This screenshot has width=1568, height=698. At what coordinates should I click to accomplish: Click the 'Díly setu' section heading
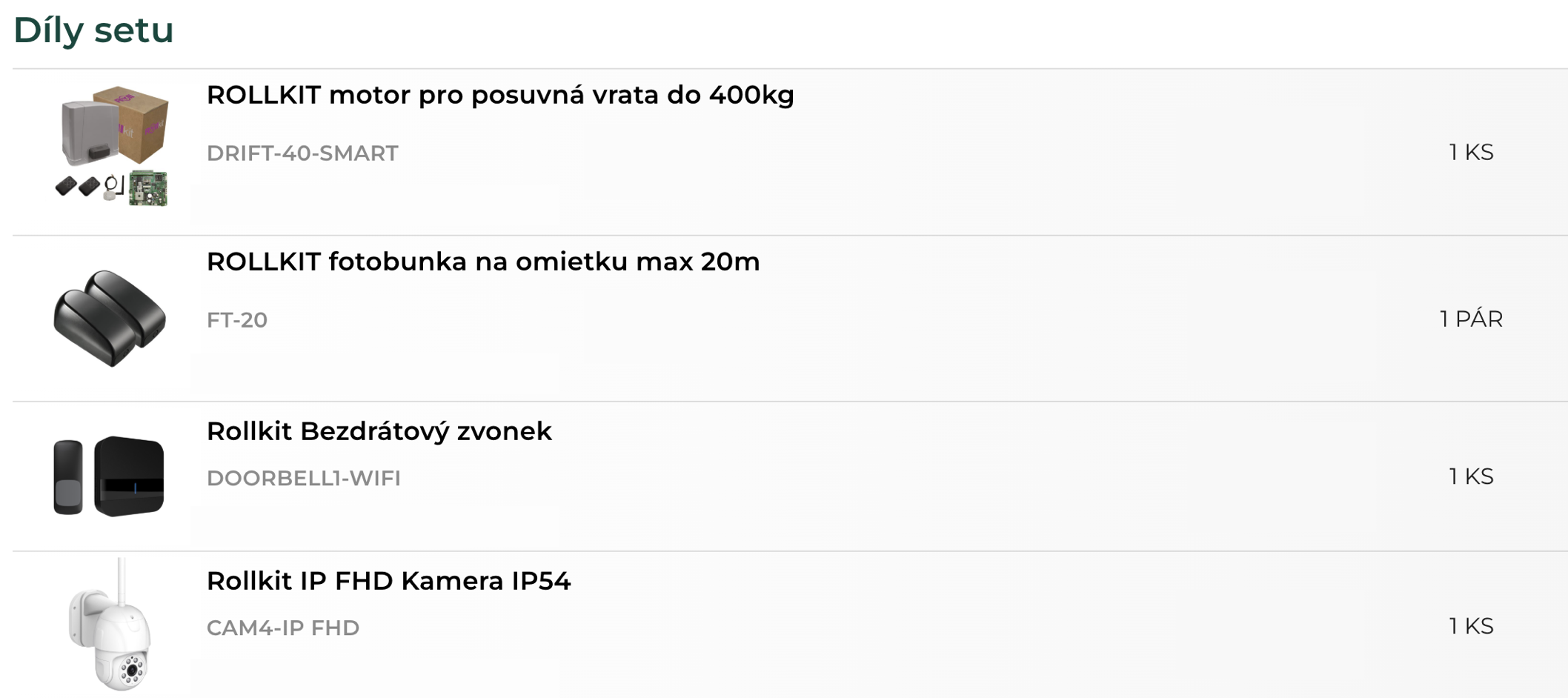(x=93, y=30)
